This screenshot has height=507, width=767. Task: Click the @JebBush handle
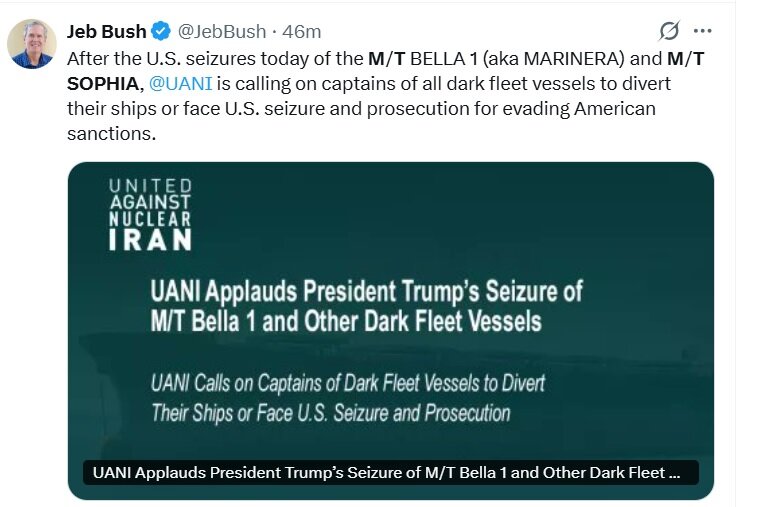tap(216, 31)
